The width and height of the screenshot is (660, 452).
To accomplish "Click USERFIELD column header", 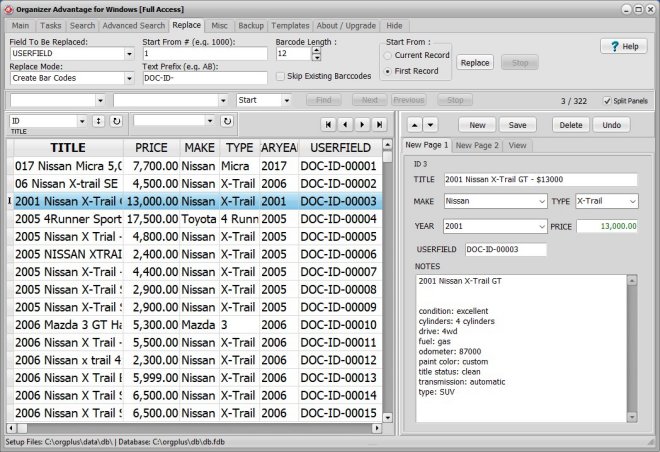I will [x=341, y=148].
